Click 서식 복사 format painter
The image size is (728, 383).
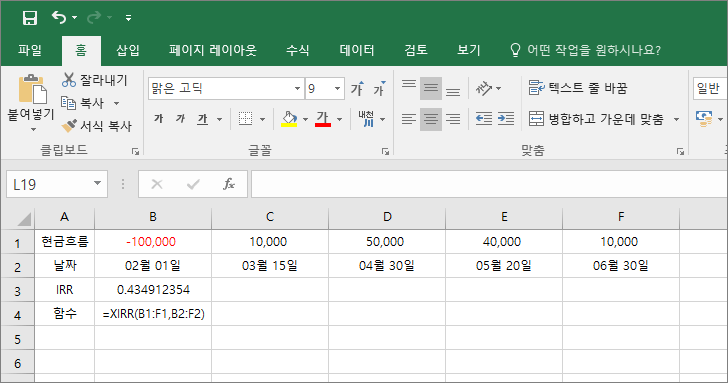click(97, 125)
